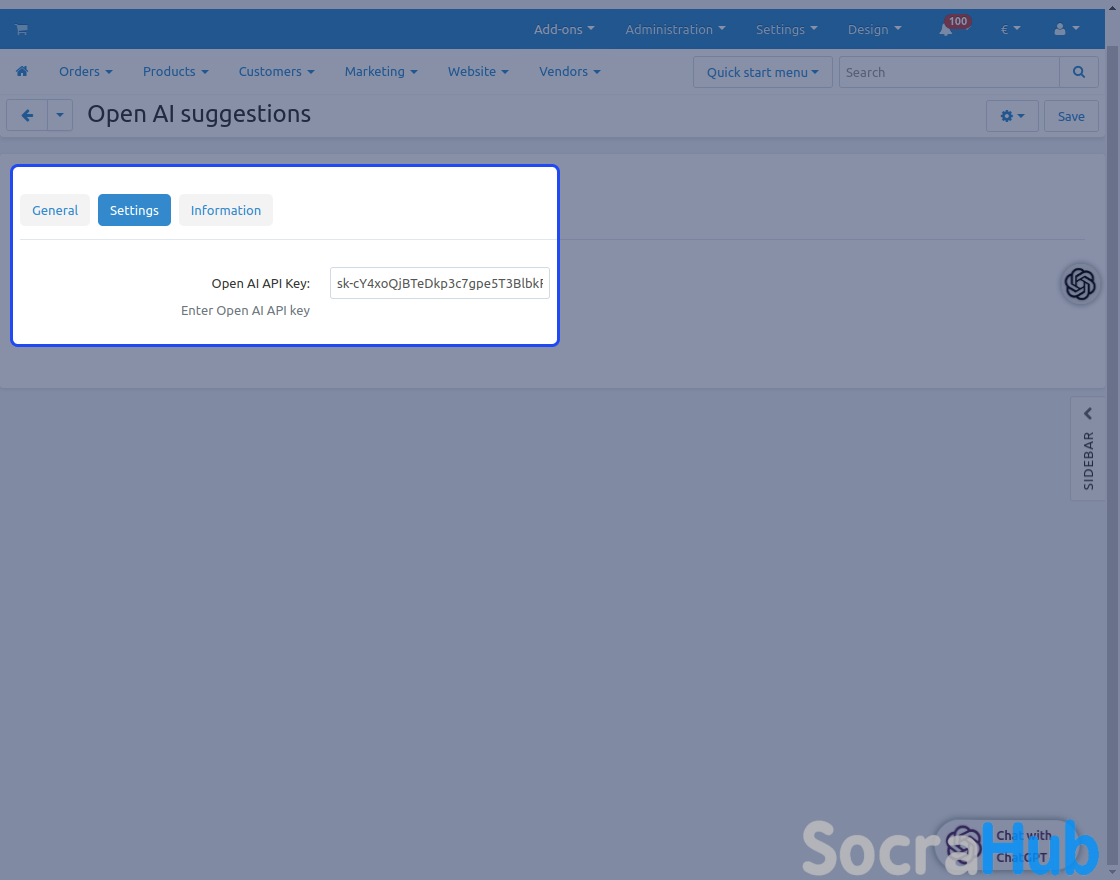Open the user account menu icon
This screenshot has height=880, width=1120.
pos(1066,30)
